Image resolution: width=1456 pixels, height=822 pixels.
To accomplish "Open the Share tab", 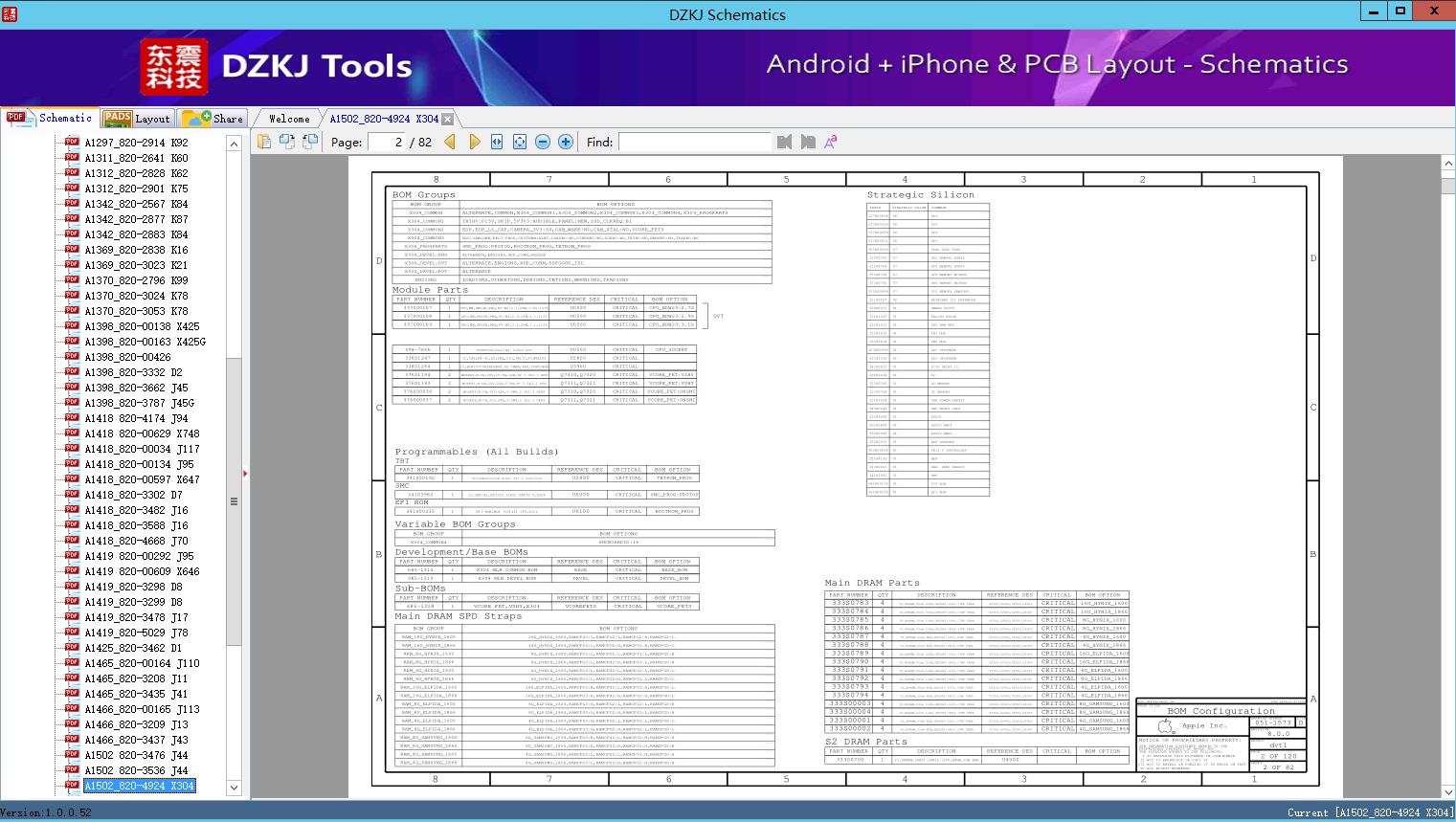I will (x=213, y=119).
